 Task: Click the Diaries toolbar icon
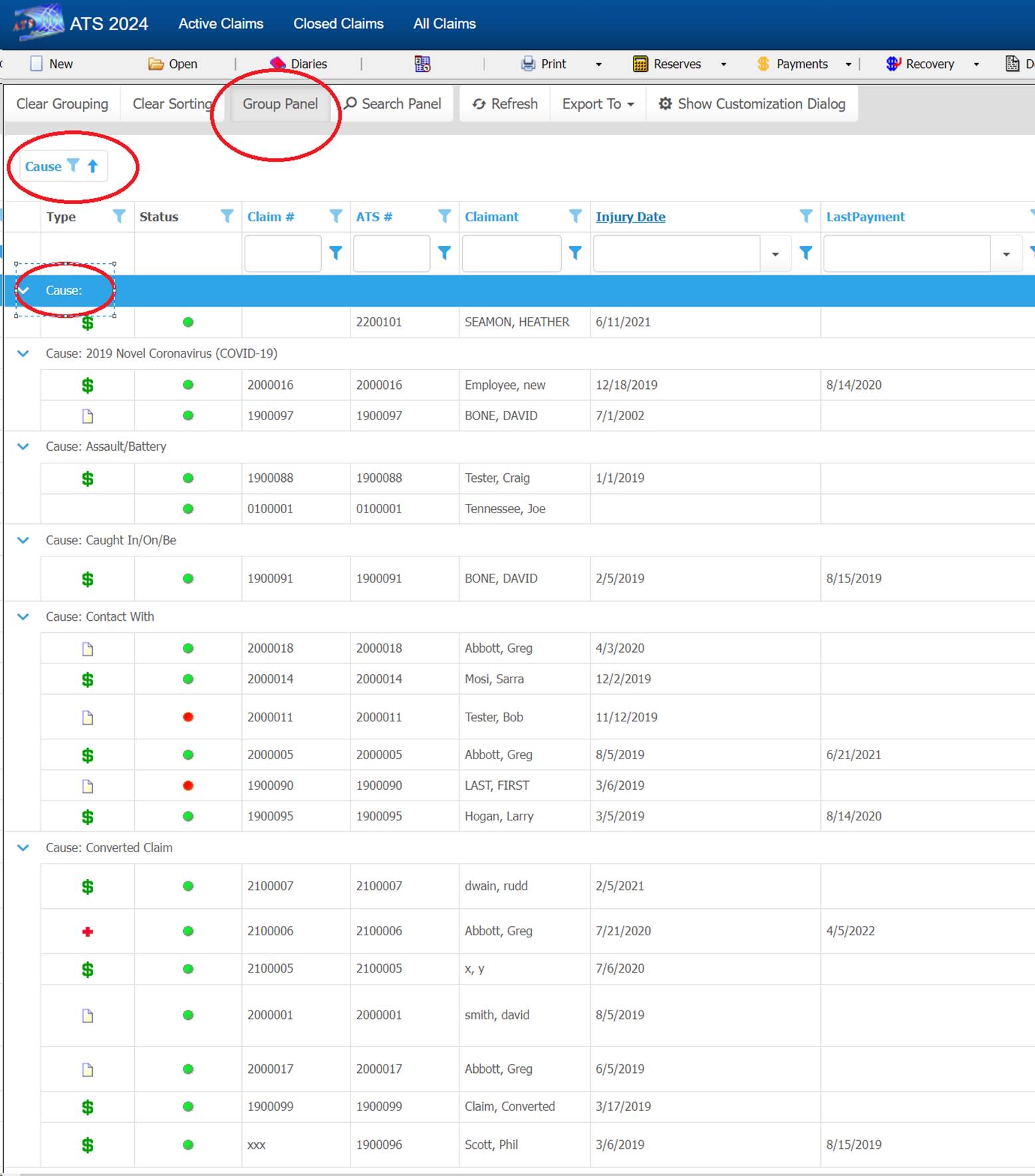[x=277, y=64]
